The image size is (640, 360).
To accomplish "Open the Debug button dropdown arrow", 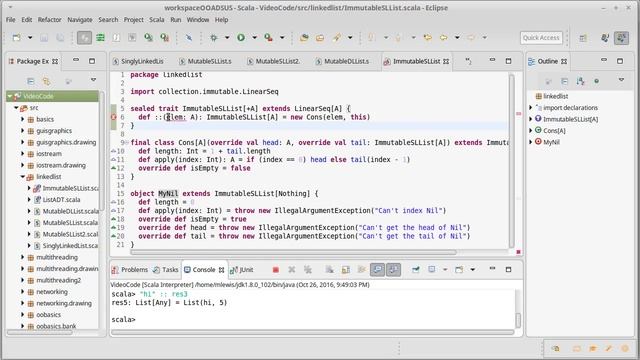I will click(x=227, y=38).
